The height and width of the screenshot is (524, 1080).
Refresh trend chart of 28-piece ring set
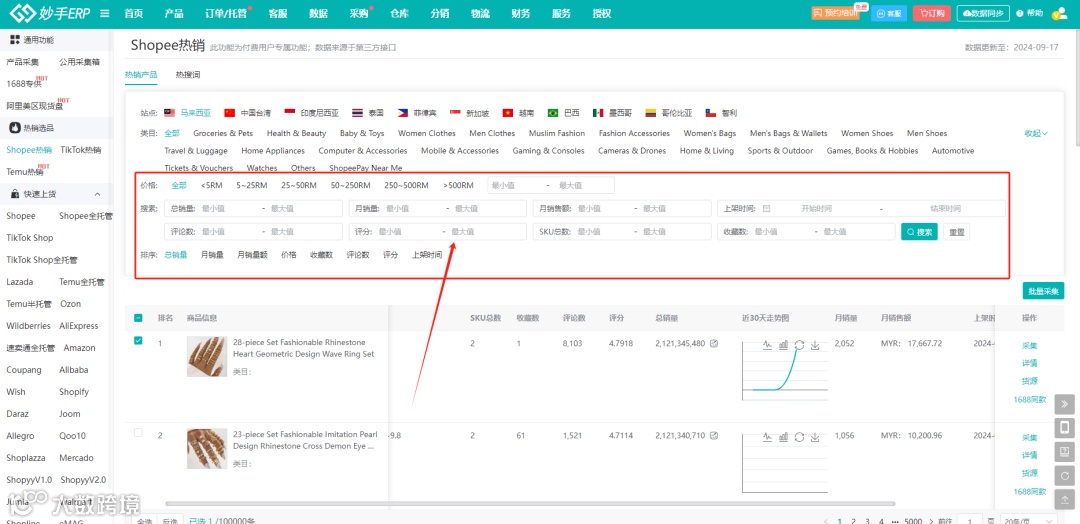800,345
